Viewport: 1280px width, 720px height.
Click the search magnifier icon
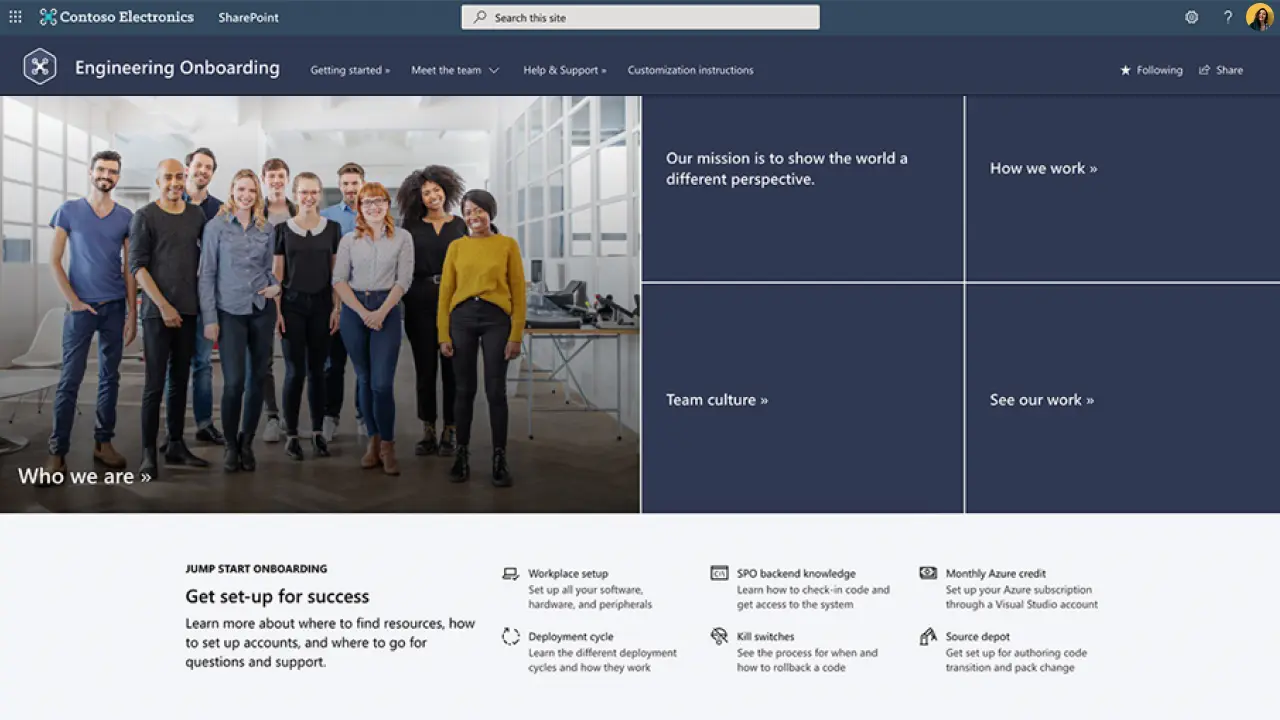(481, 17)
